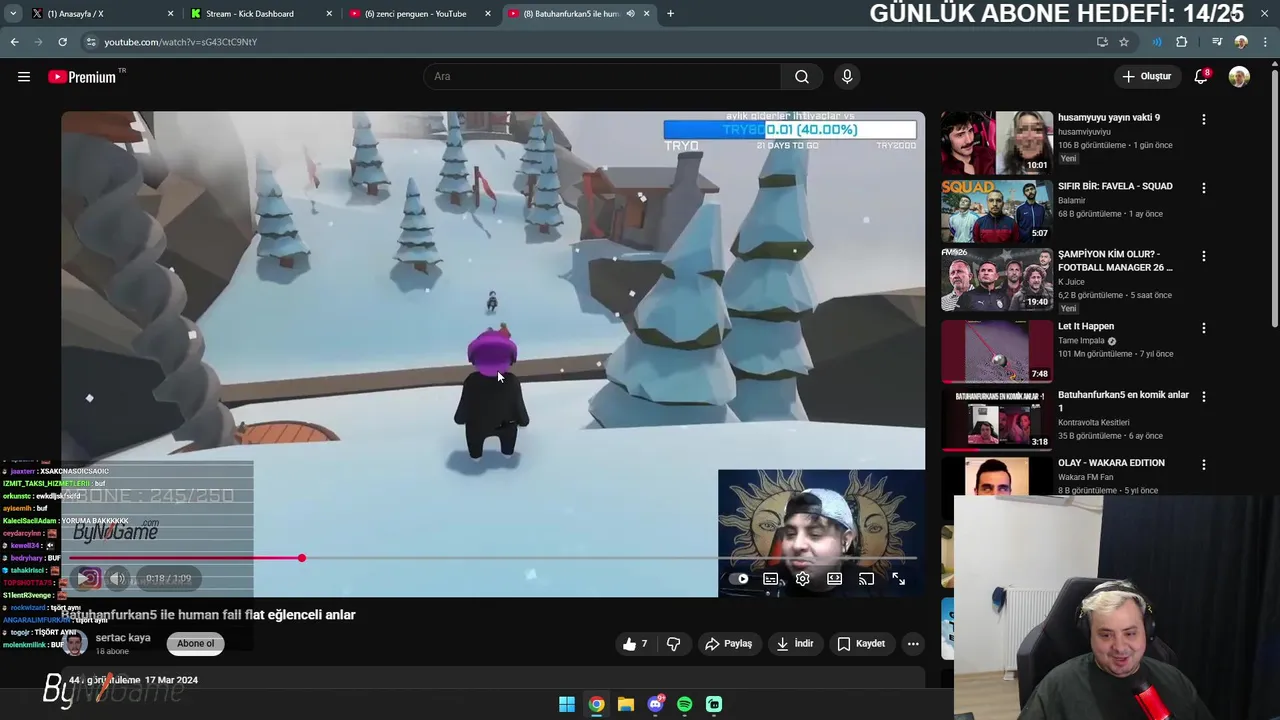This screenshot has height=720, width=1280.
Task: Open more actions for the video
Action: [913, 644]
